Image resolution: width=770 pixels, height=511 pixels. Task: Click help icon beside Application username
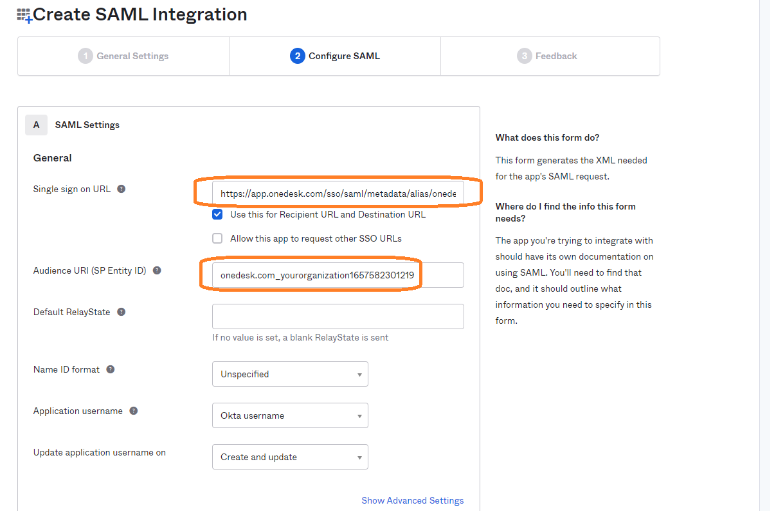click(133, 411)
